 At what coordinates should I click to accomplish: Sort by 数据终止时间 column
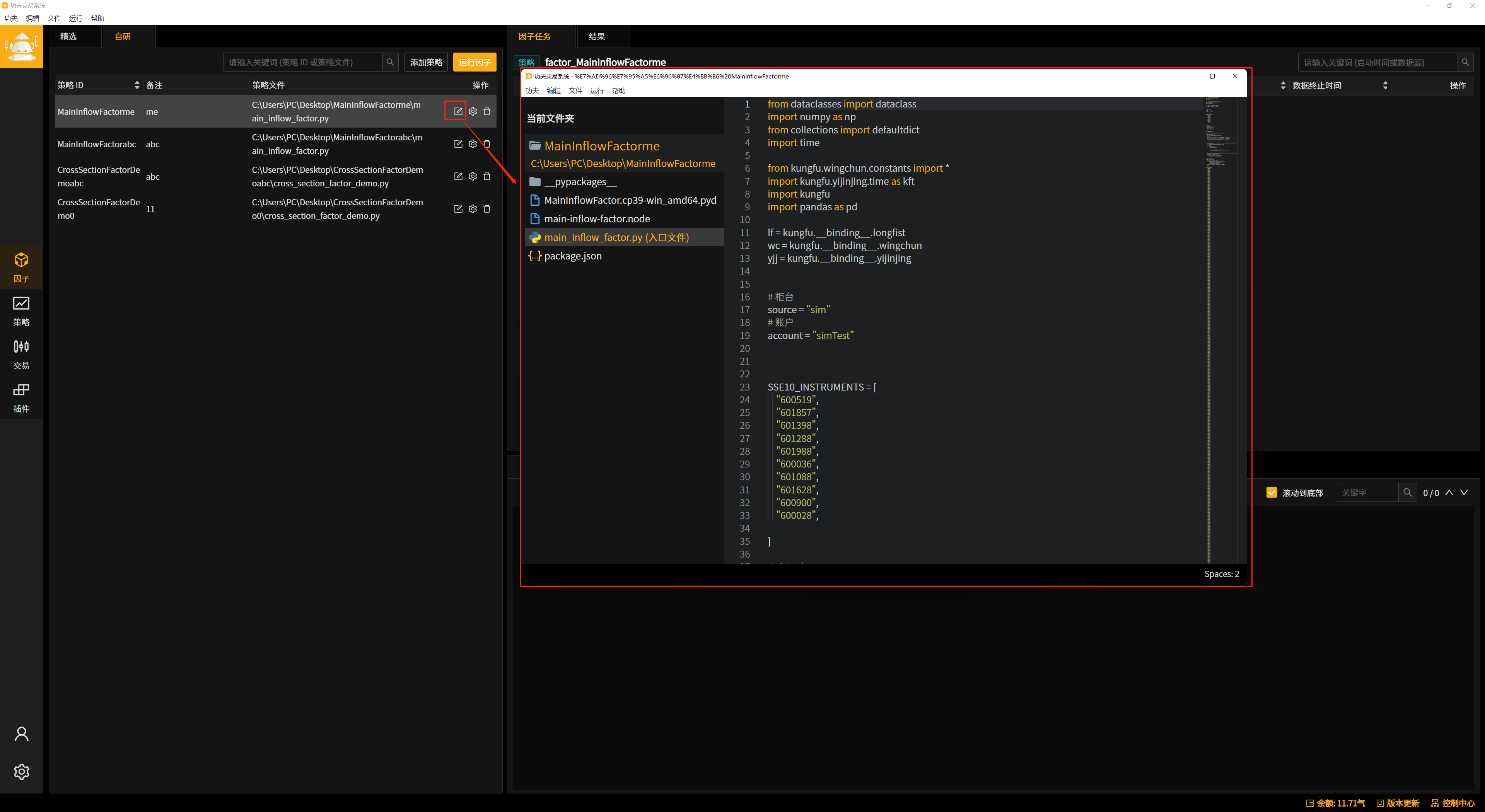(x=1385, y=85)
